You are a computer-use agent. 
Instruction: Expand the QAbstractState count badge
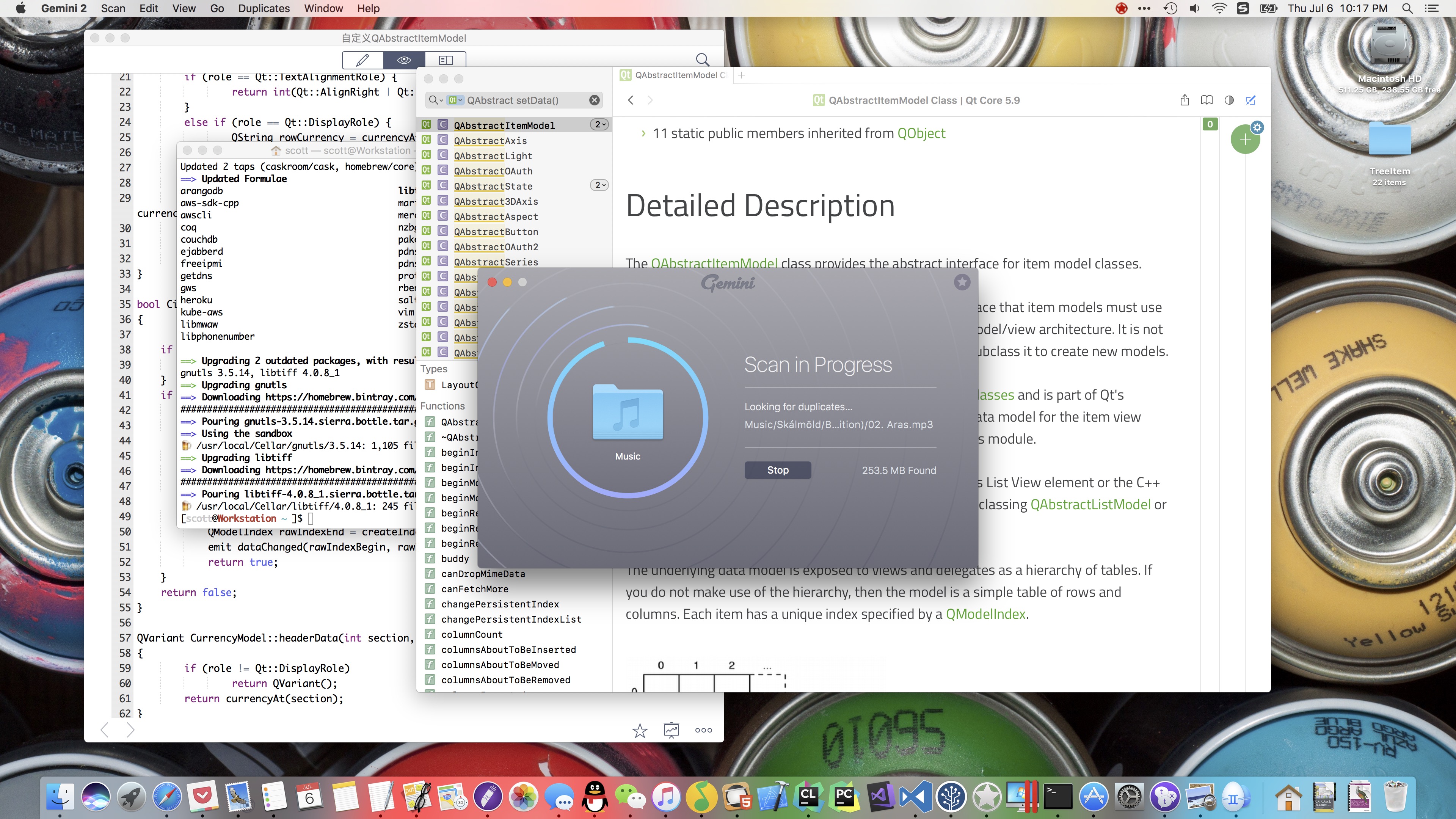[x=599, y=185]
